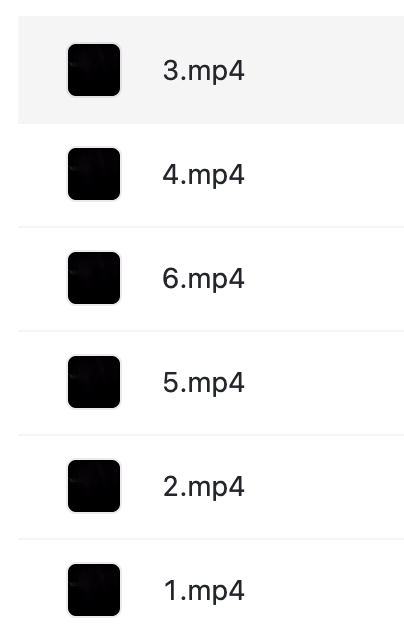Click blank area of 6.mp4 row

click(324, 279)
